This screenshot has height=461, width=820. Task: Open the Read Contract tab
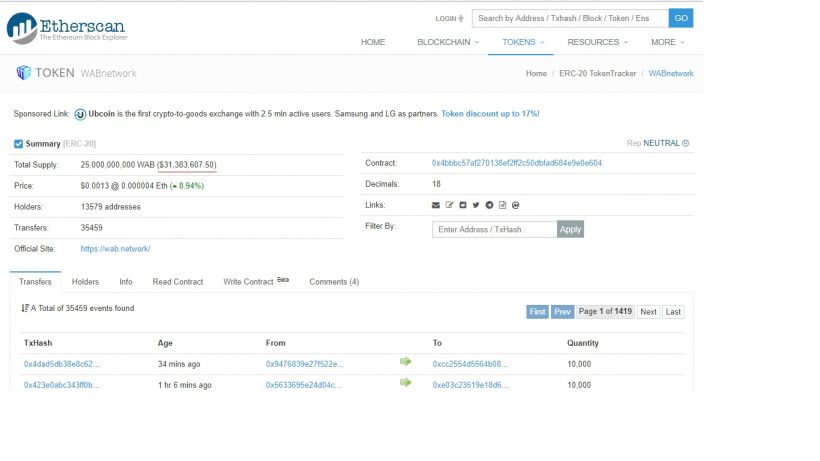pyautogui.click(x=177, y=282)
